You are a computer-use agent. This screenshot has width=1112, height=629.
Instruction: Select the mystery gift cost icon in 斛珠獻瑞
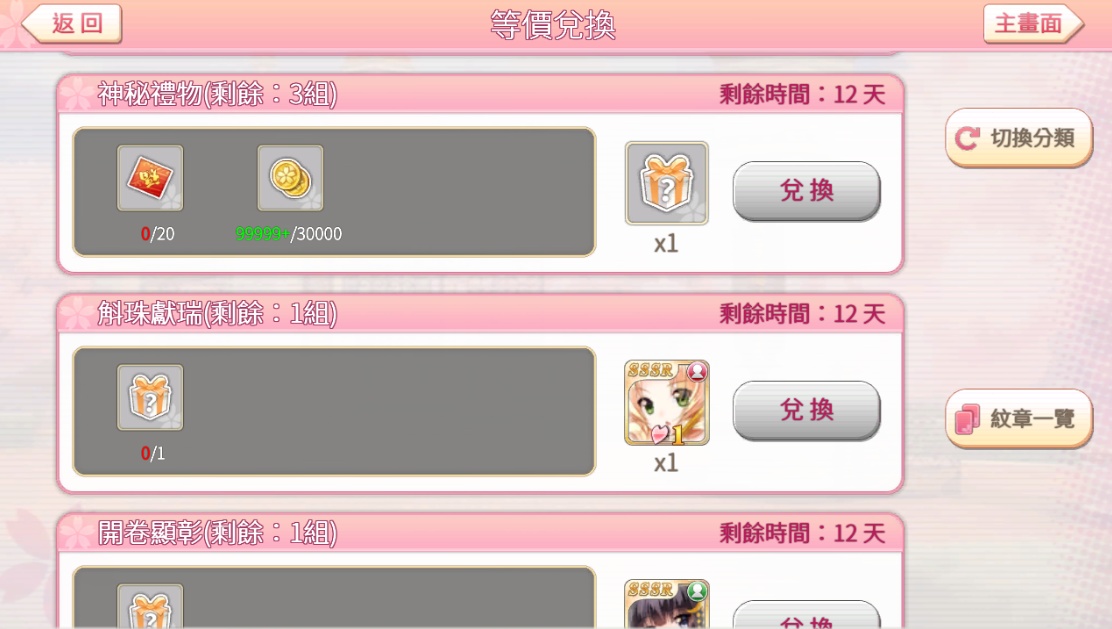coord(150,397)
